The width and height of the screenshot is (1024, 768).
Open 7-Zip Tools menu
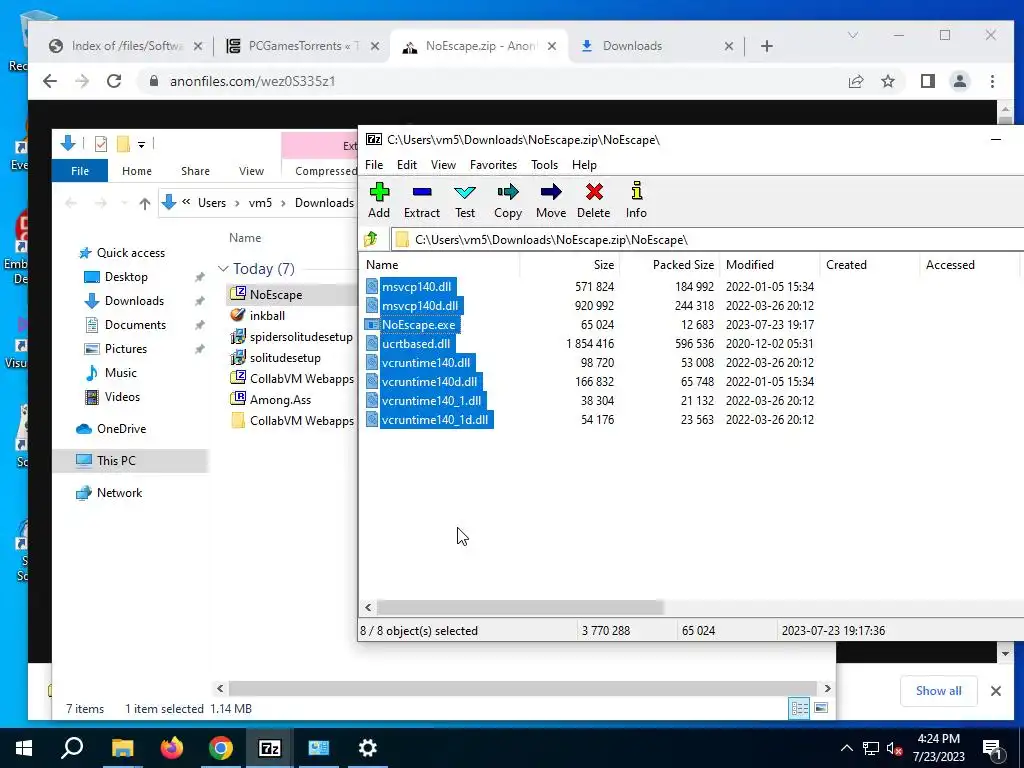click(545, 165)
